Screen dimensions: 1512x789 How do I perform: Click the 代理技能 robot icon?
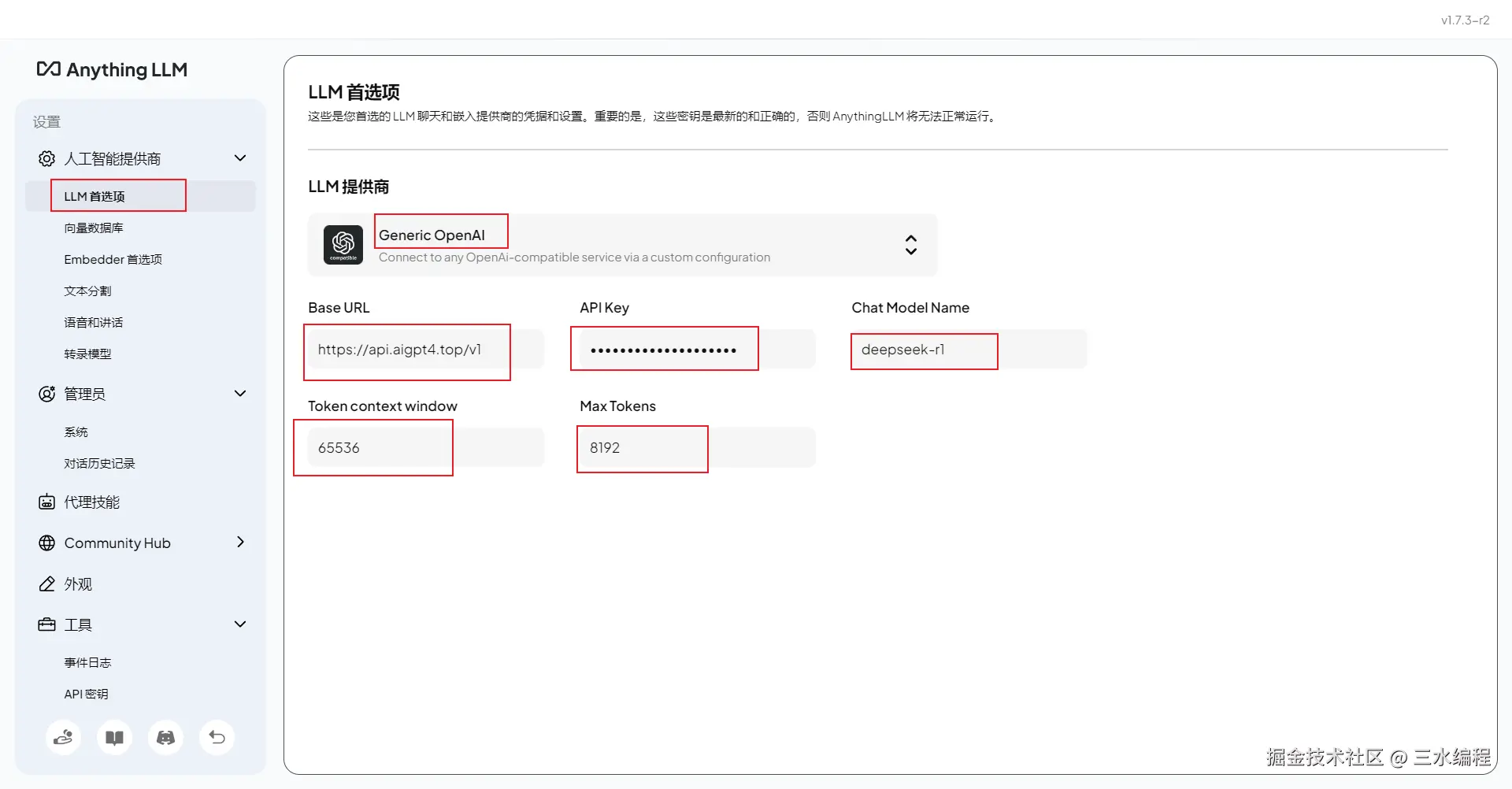pyautogui.click(x=47, y=502)
